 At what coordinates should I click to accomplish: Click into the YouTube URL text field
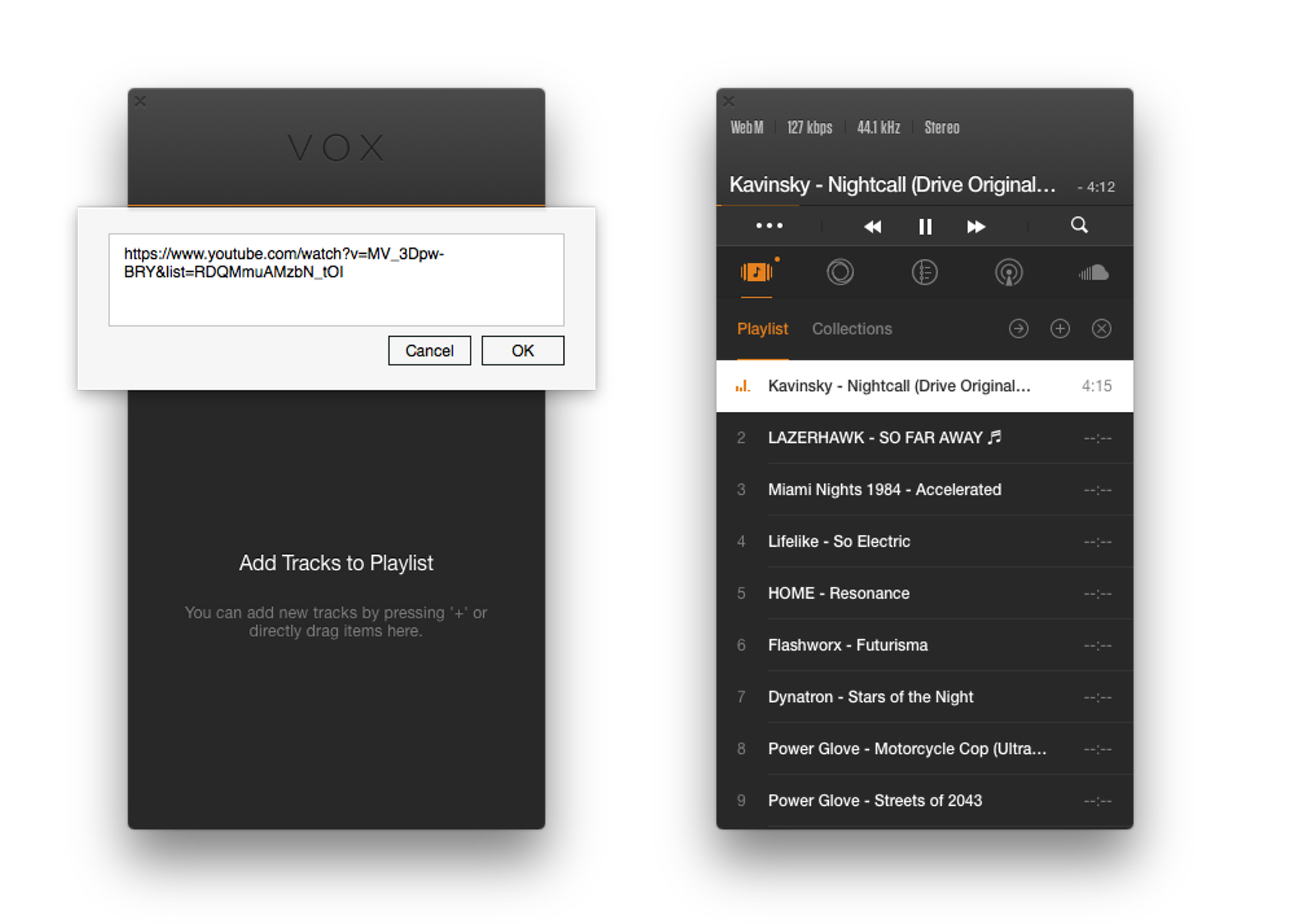click(336, 279)
